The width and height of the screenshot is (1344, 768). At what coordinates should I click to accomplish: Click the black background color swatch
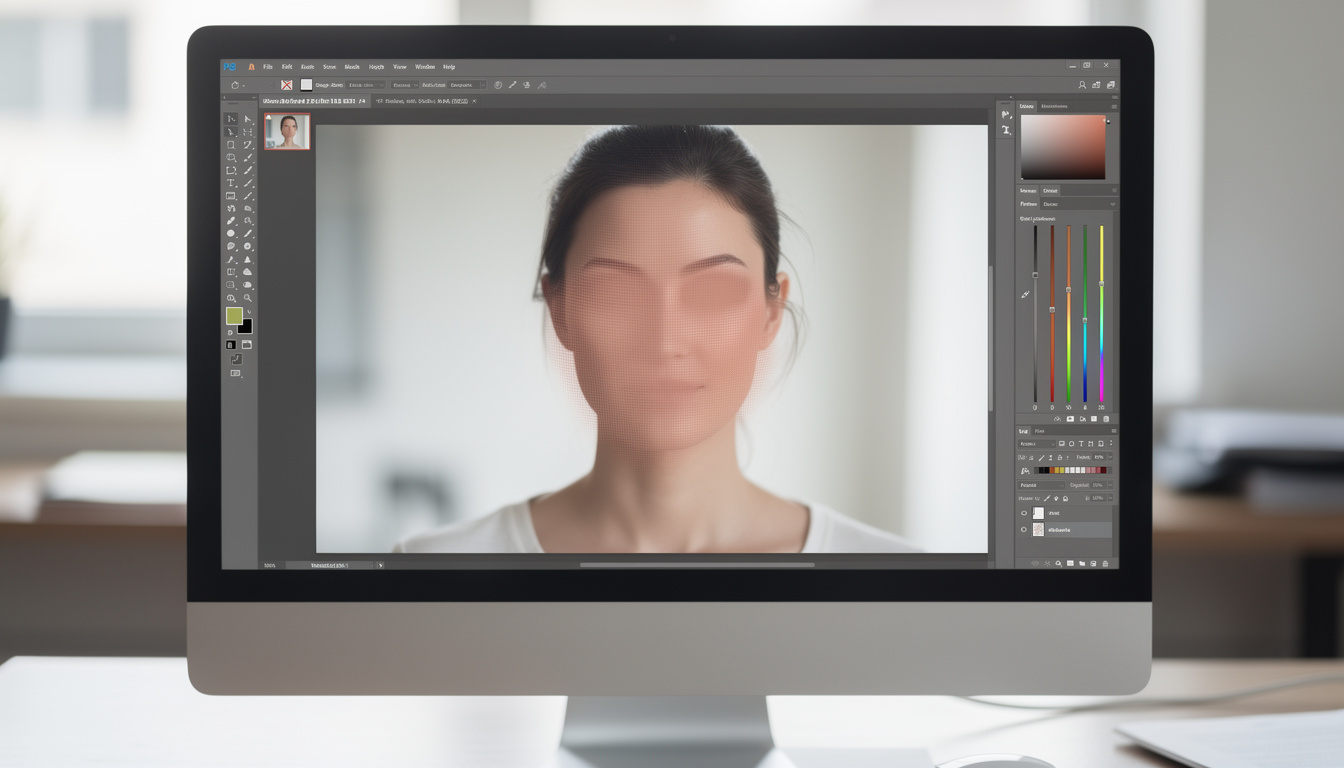tap(247, 328)
